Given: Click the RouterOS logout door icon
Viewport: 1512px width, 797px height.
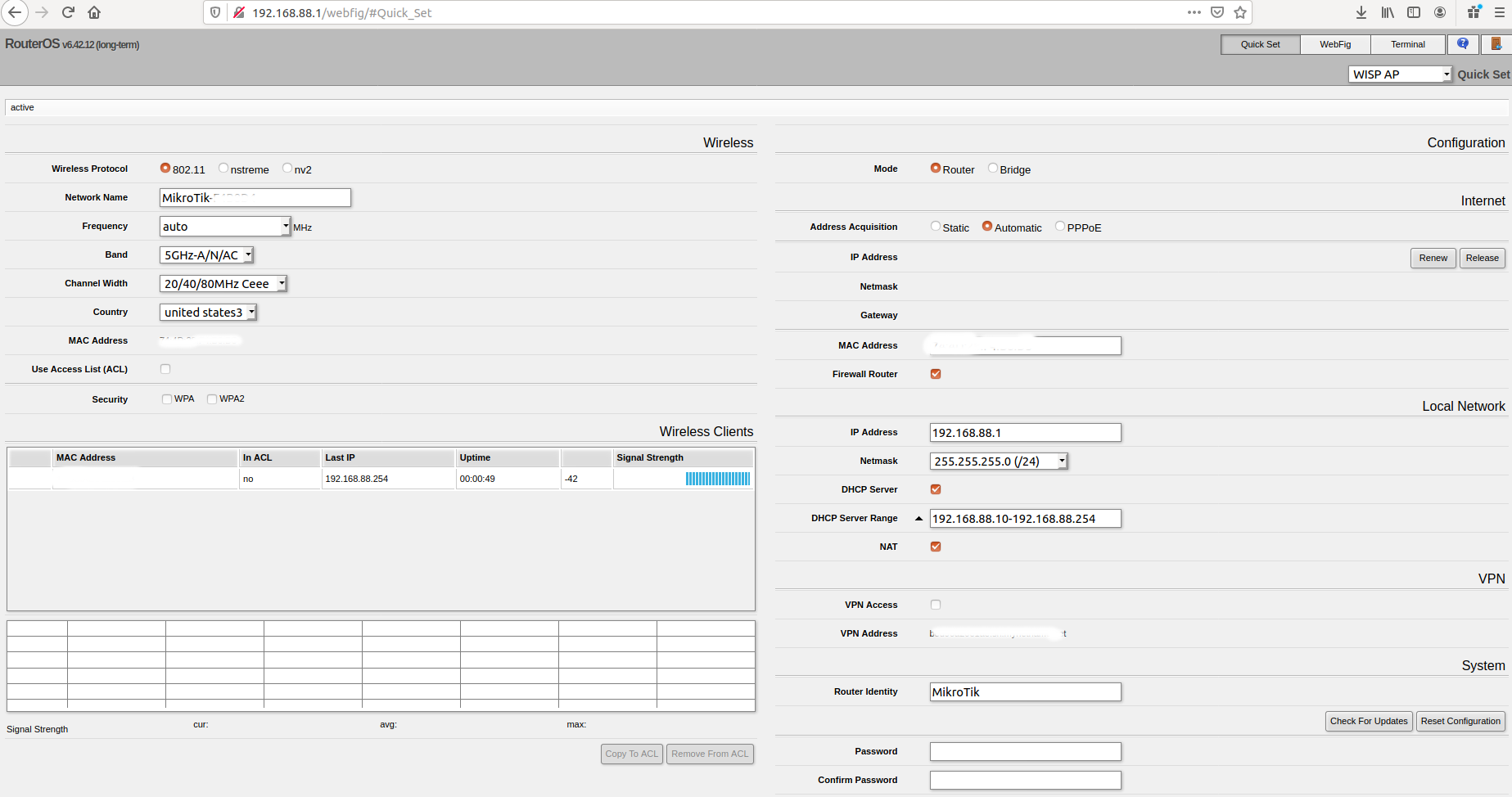Looking at the screenshot, I should point(1496,44).
